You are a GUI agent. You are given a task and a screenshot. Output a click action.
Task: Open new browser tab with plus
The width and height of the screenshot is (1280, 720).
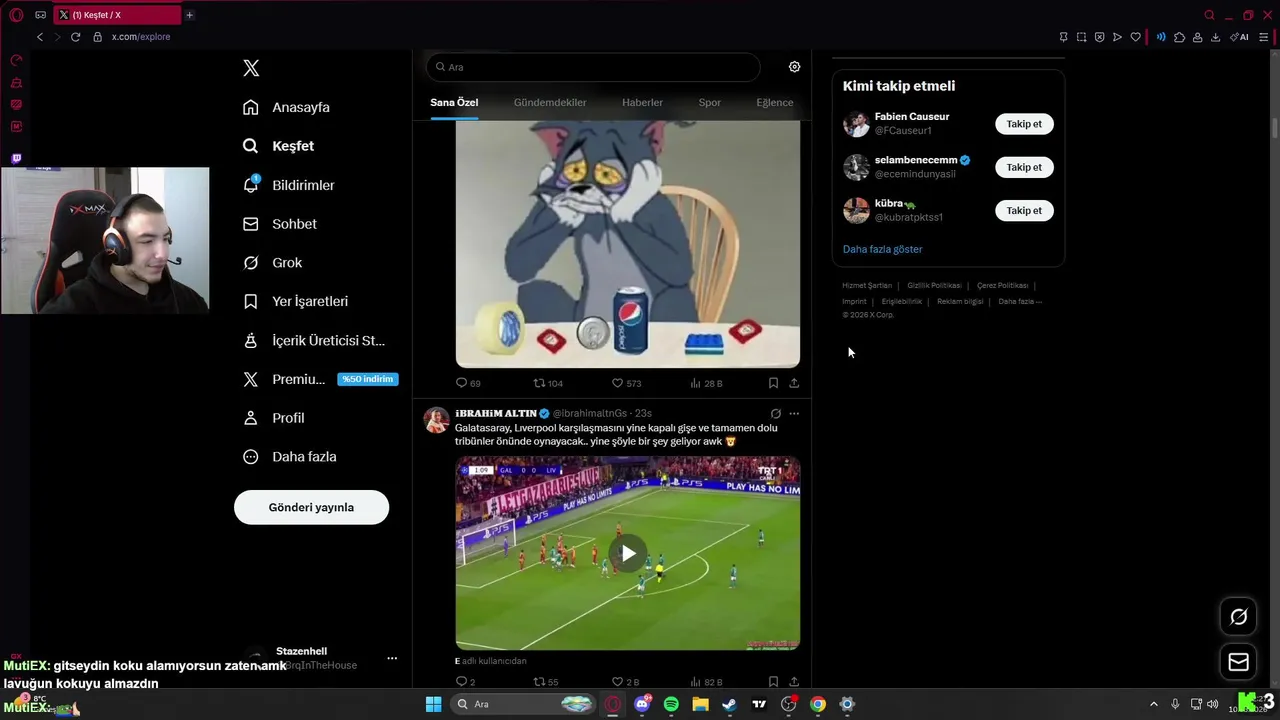(189, 15)
